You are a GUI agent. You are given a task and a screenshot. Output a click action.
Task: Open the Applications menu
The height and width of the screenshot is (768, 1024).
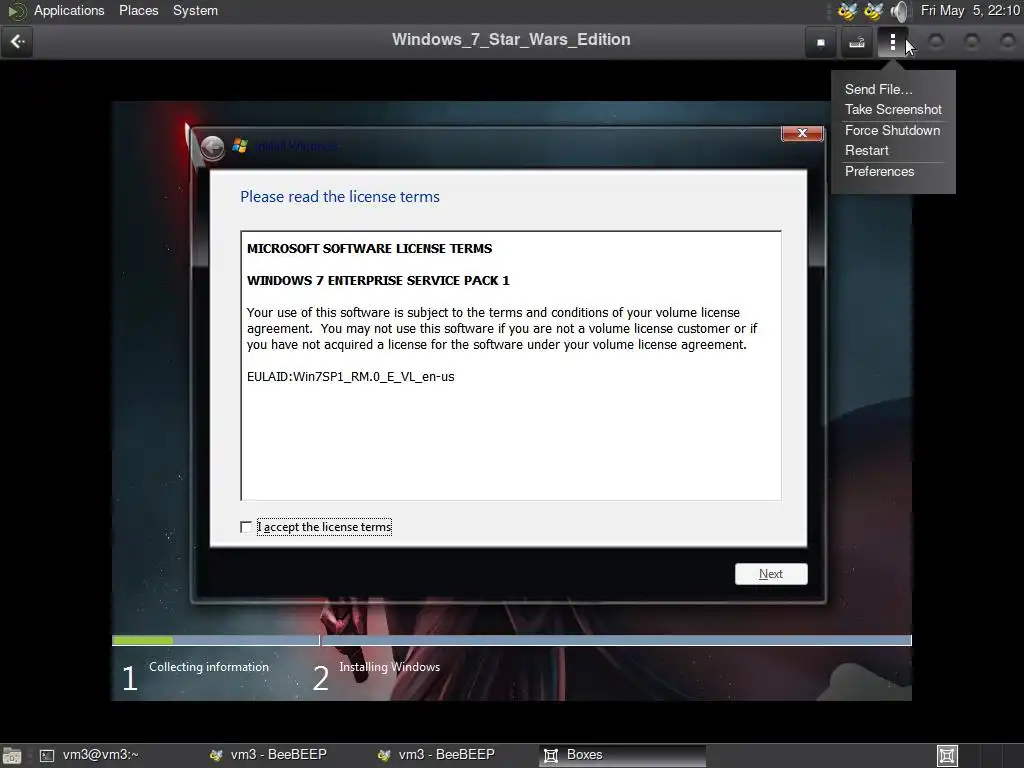tap(69, 11)
